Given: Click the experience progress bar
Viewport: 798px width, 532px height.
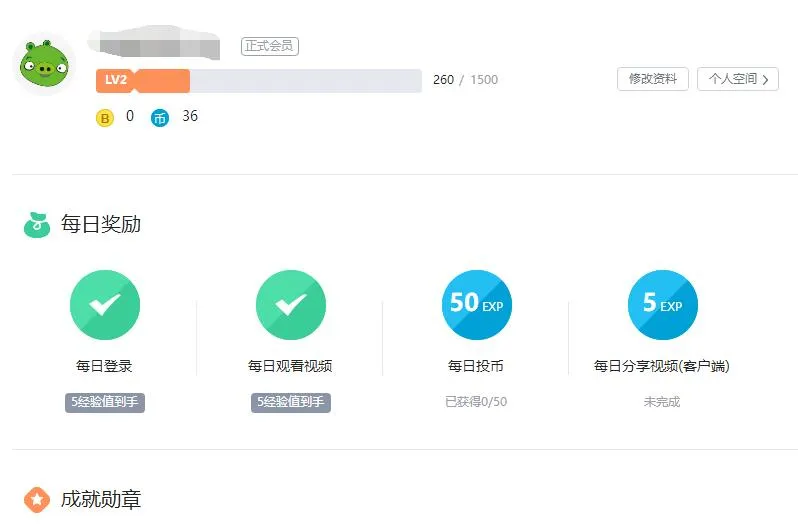Looking at the screenshot, I should tap(300, 81).
